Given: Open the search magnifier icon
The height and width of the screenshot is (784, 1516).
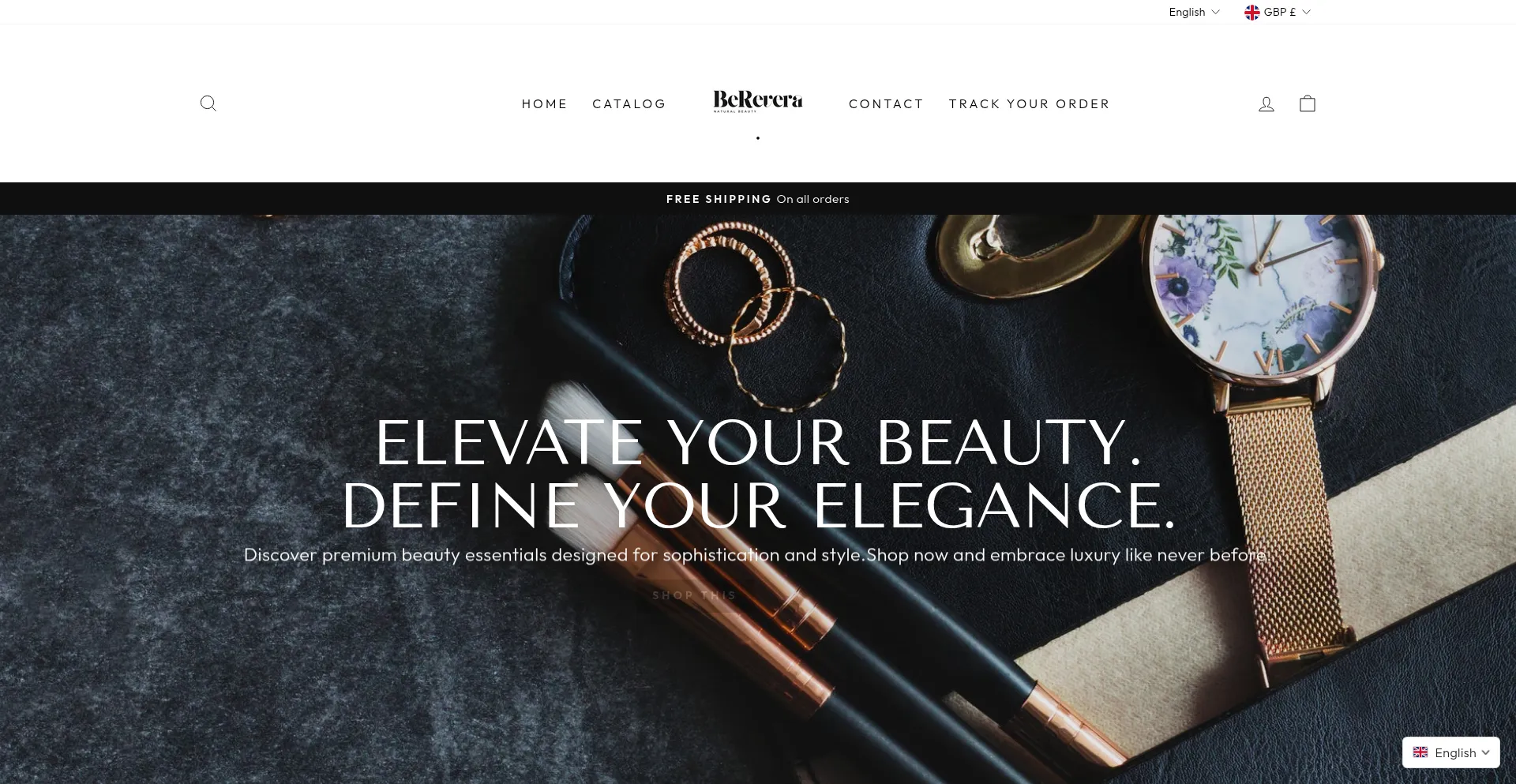Looking at the screenshot, I should click(208, 103).
